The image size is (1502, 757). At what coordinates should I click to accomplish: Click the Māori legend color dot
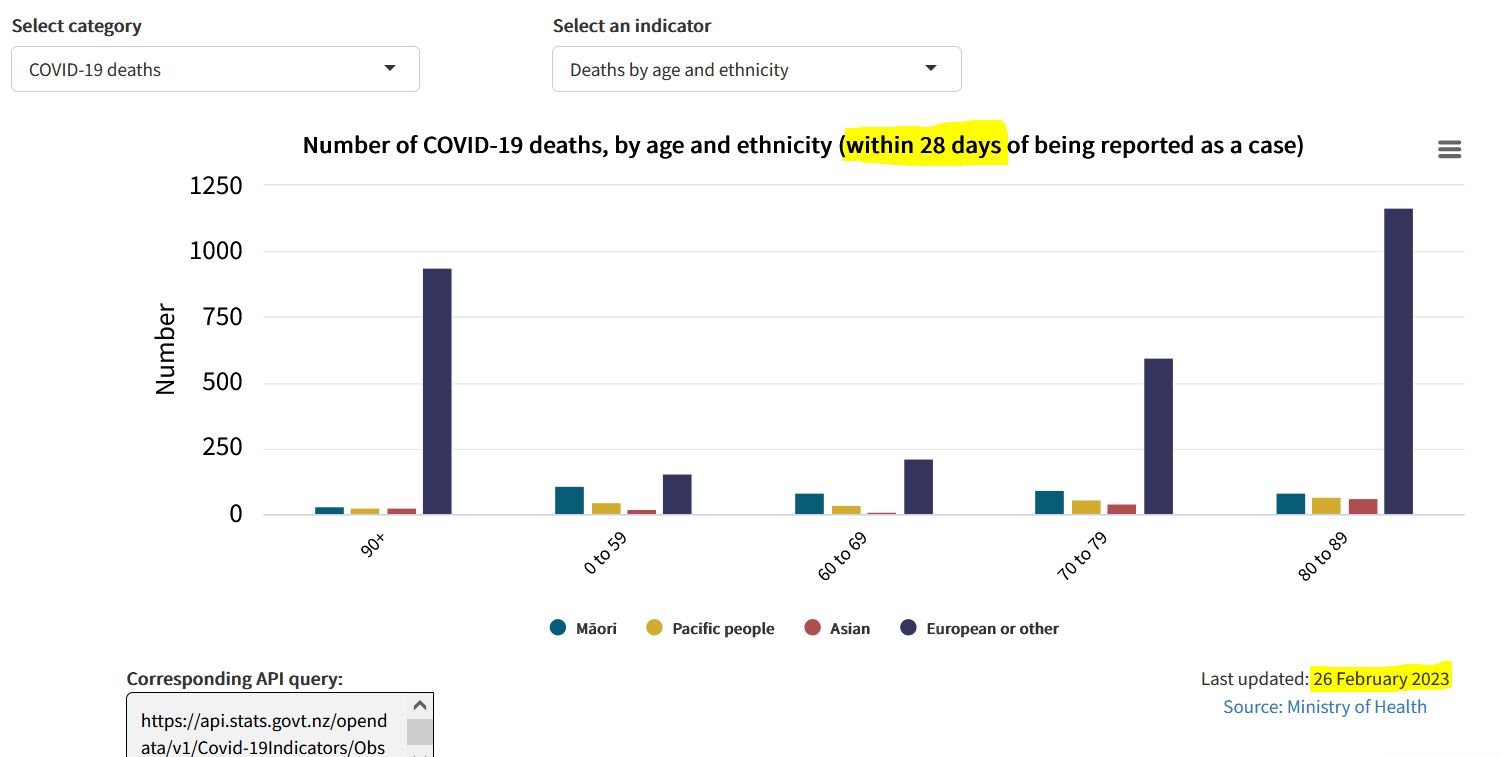pyautogui.click(x=559, y=628)
